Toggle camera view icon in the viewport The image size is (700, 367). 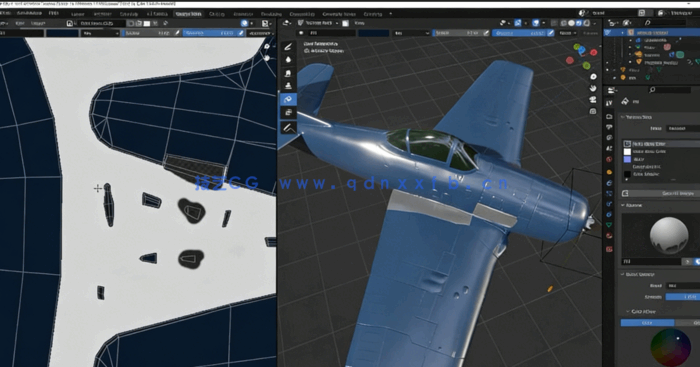pyautogui.click(x=593, y=99)
